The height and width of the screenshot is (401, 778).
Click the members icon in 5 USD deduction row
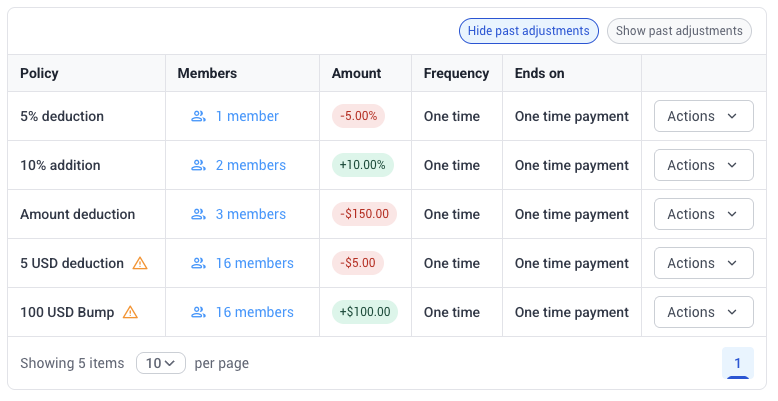pyautogui.click(x=198, y=263)
